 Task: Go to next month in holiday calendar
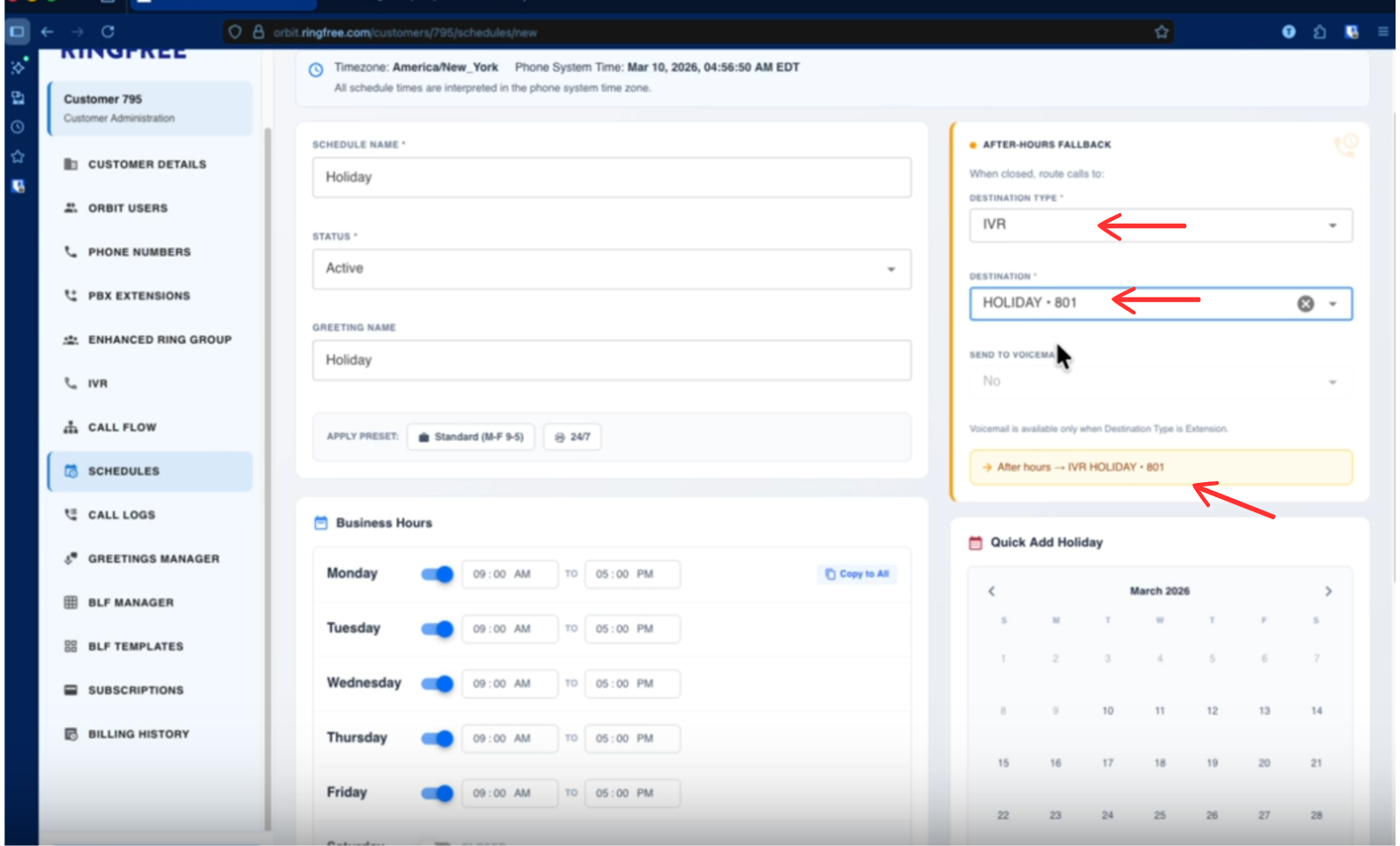pyautogui.click(x=1328, y=591)
